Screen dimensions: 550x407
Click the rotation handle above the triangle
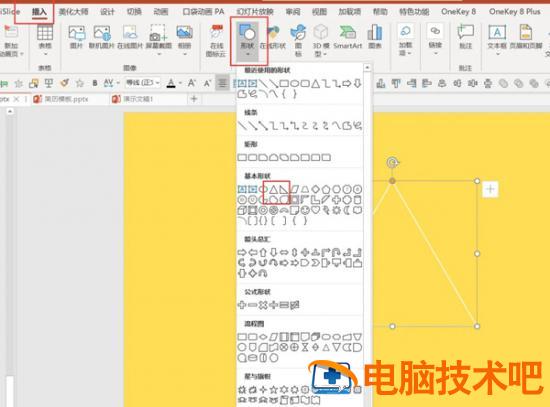(x=393, y=162)
